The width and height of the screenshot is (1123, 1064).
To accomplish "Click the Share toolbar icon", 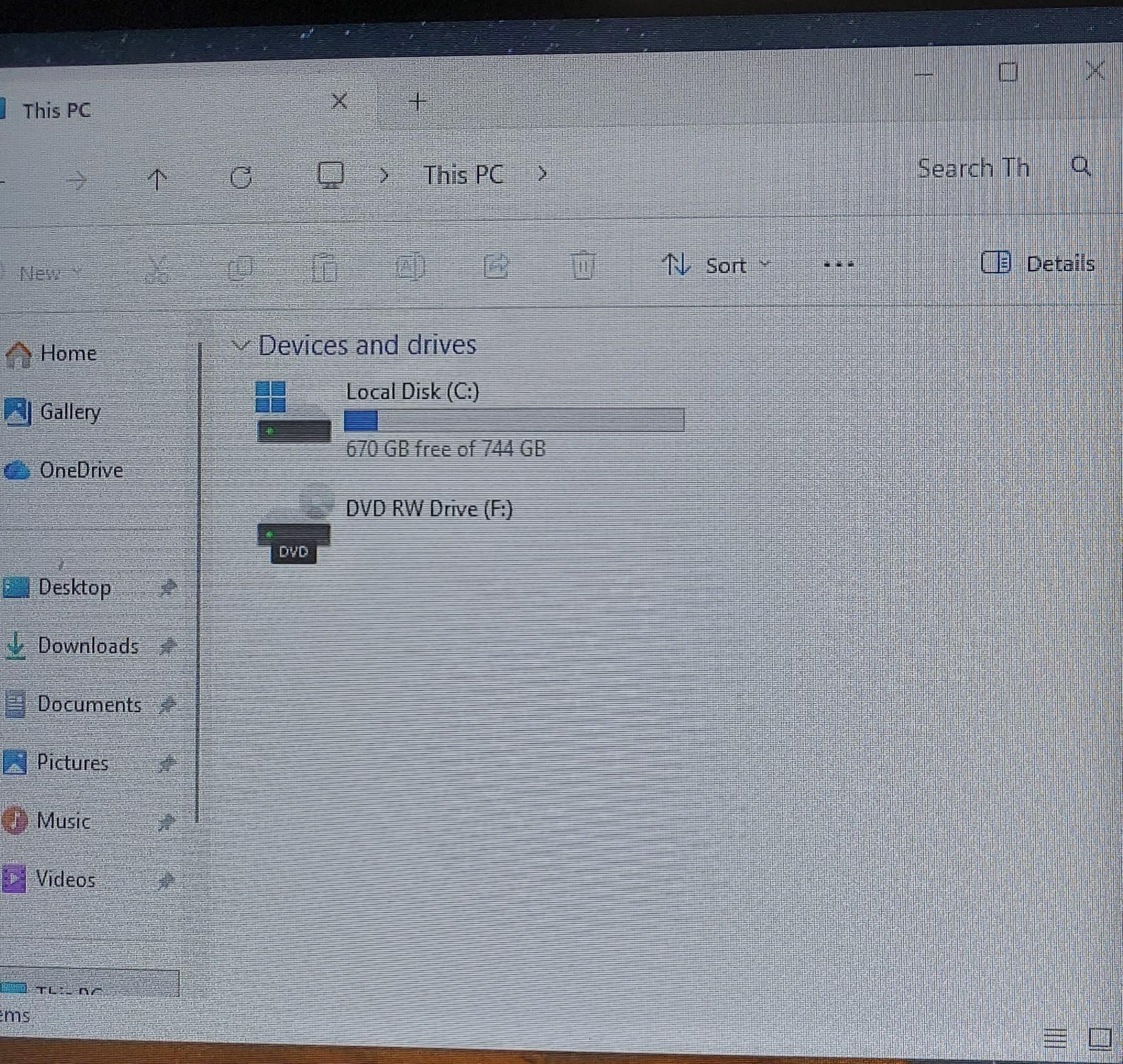I will click(495, 266).
